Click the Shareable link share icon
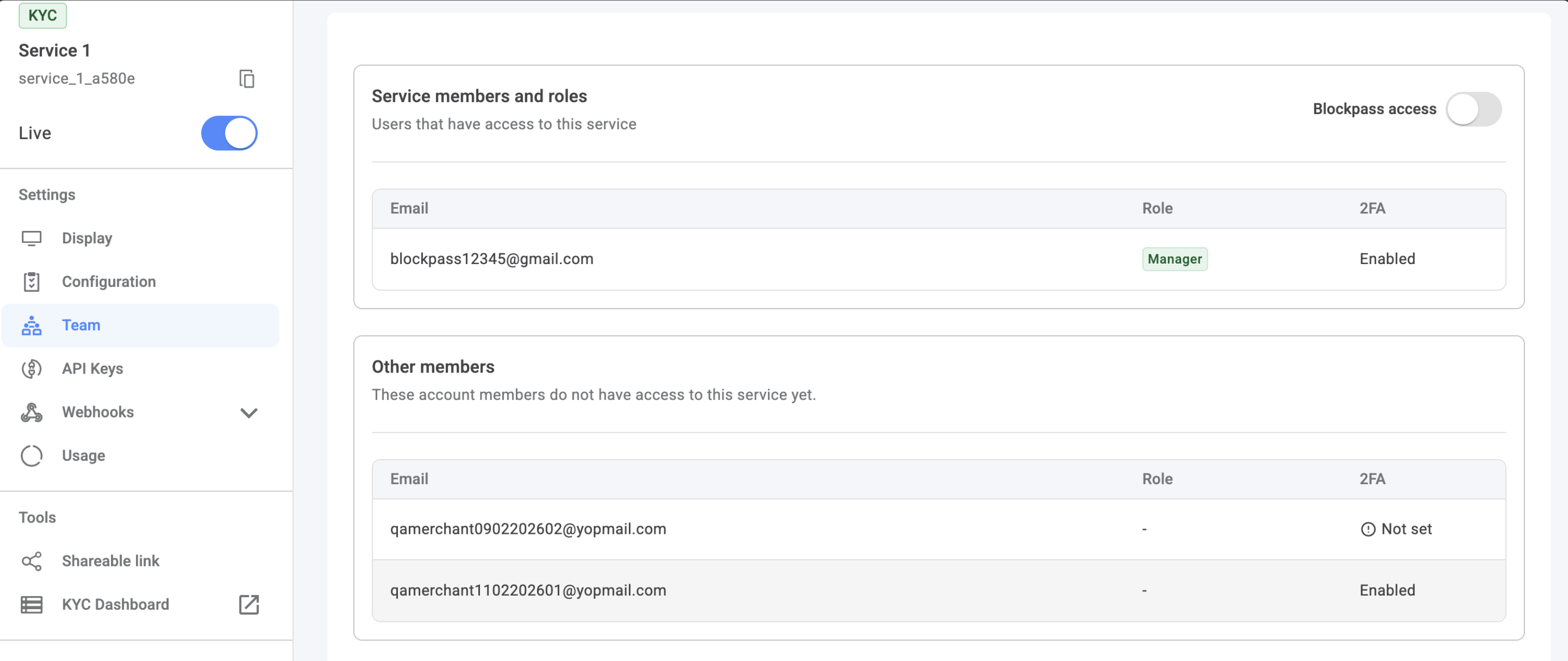1568x661 pixels. pyautogui.click(x=31, y=560)
